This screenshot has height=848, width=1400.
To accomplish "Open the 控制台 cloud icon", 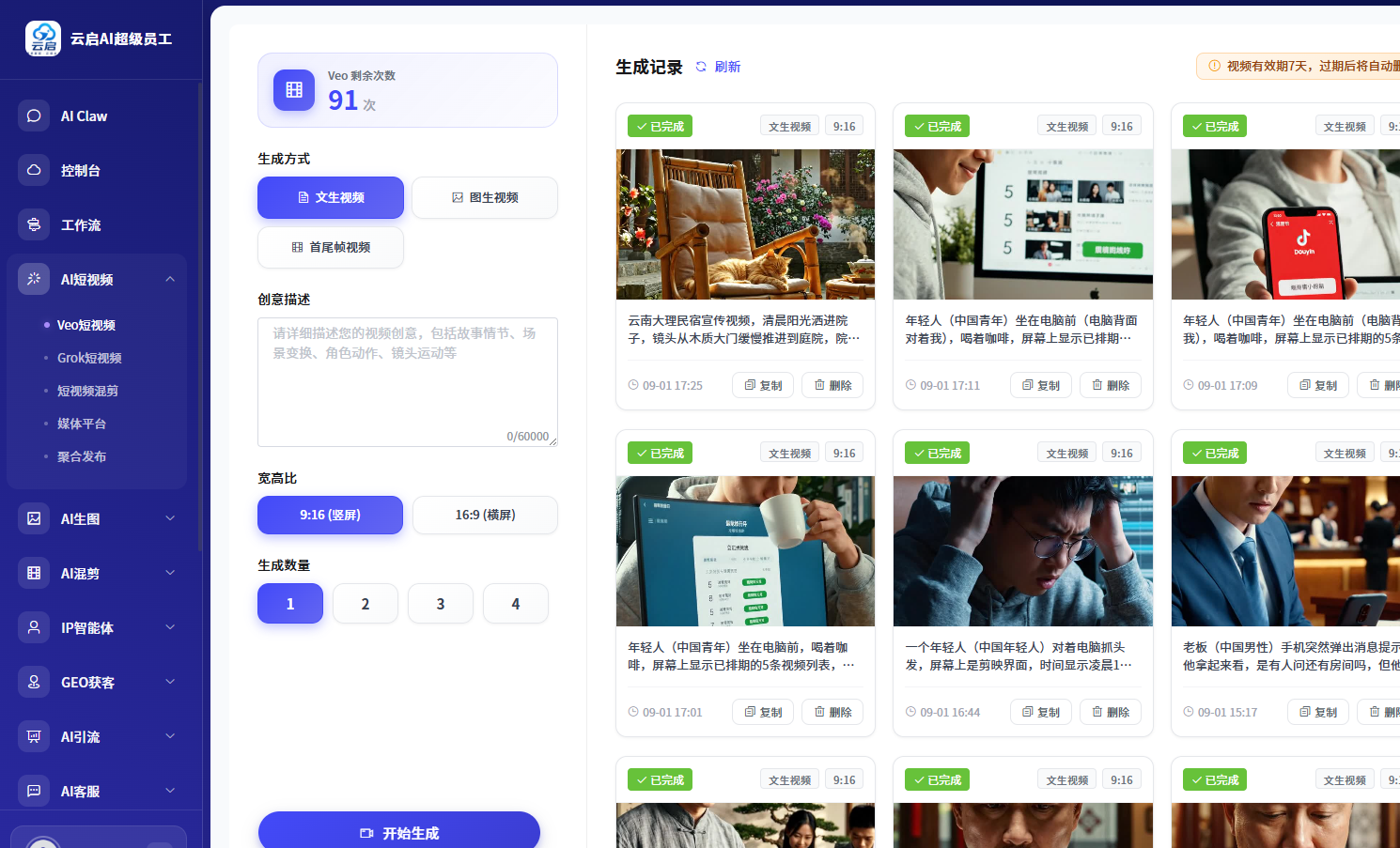I will (34, 170).
